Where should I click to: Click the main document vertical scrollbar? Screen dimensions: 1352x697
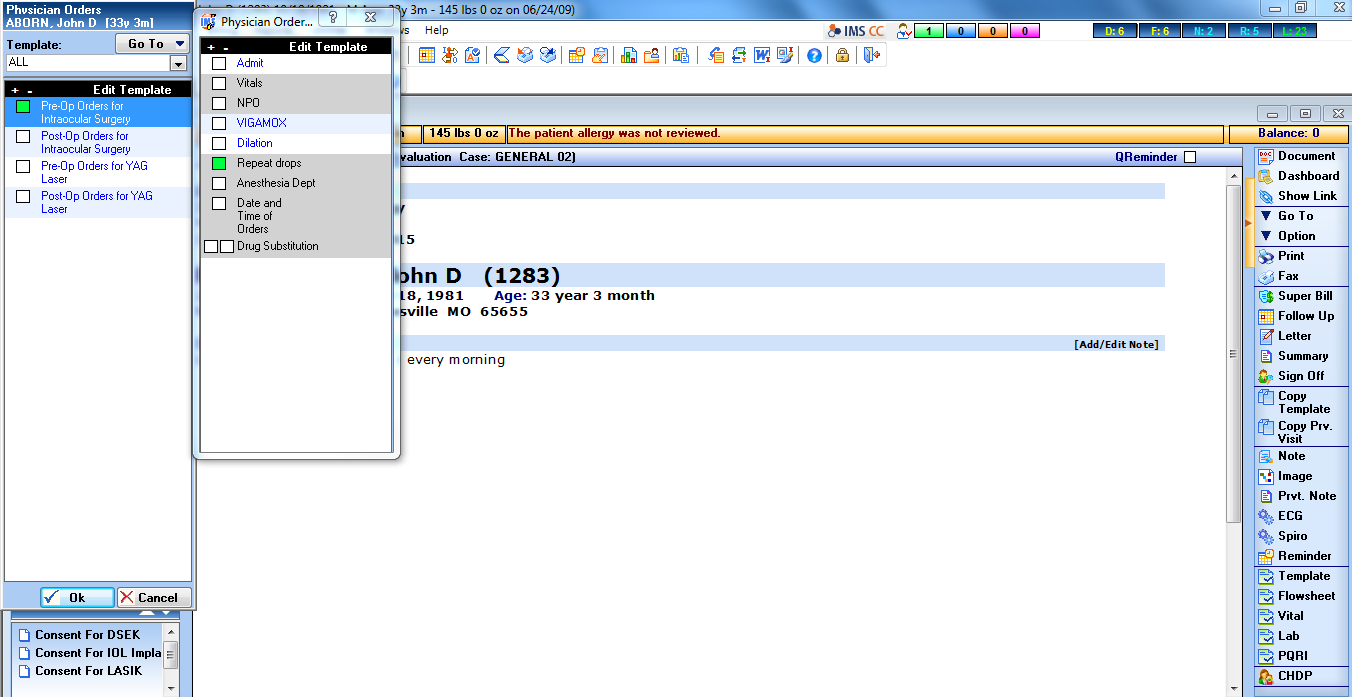coord(1235,355)
